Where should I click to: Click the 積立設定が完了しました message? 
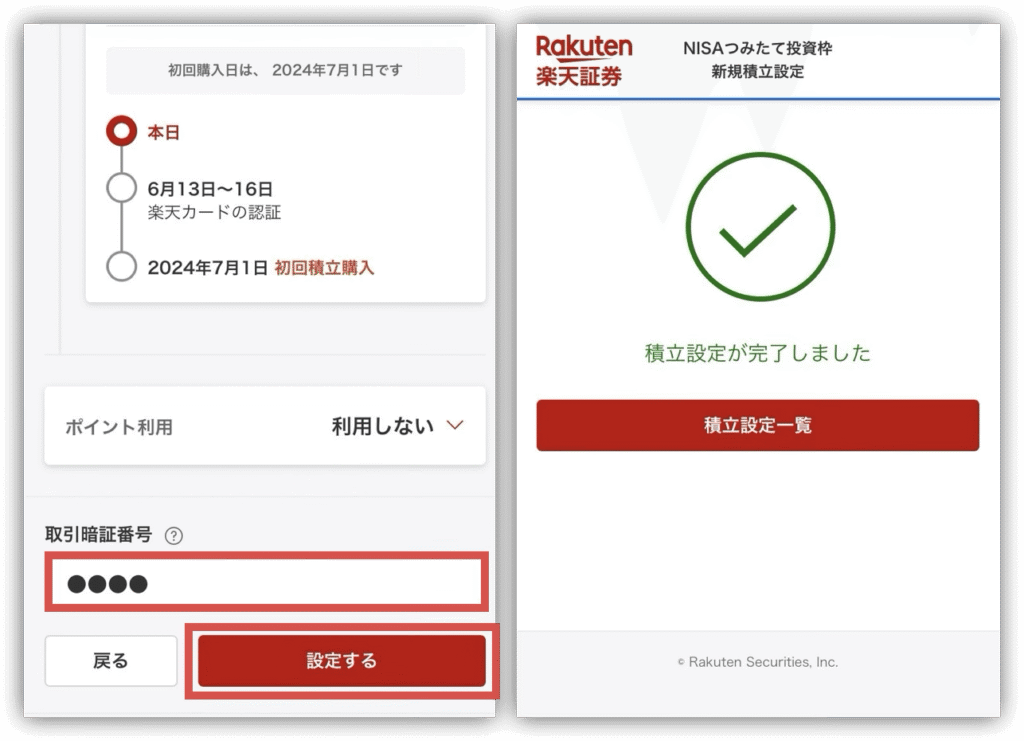pos(758,353)
